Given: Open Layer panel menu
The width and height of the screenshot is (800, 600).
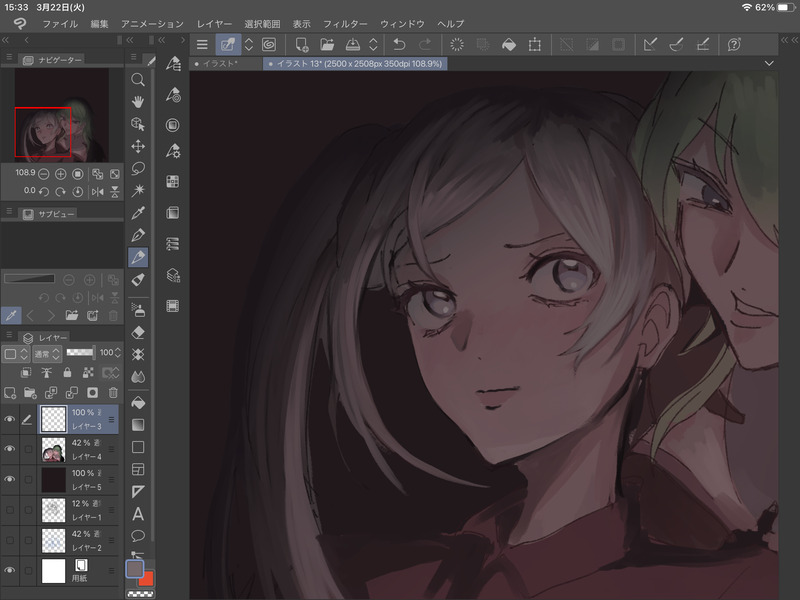Looking at the screenshot, I should pos(9,335).
